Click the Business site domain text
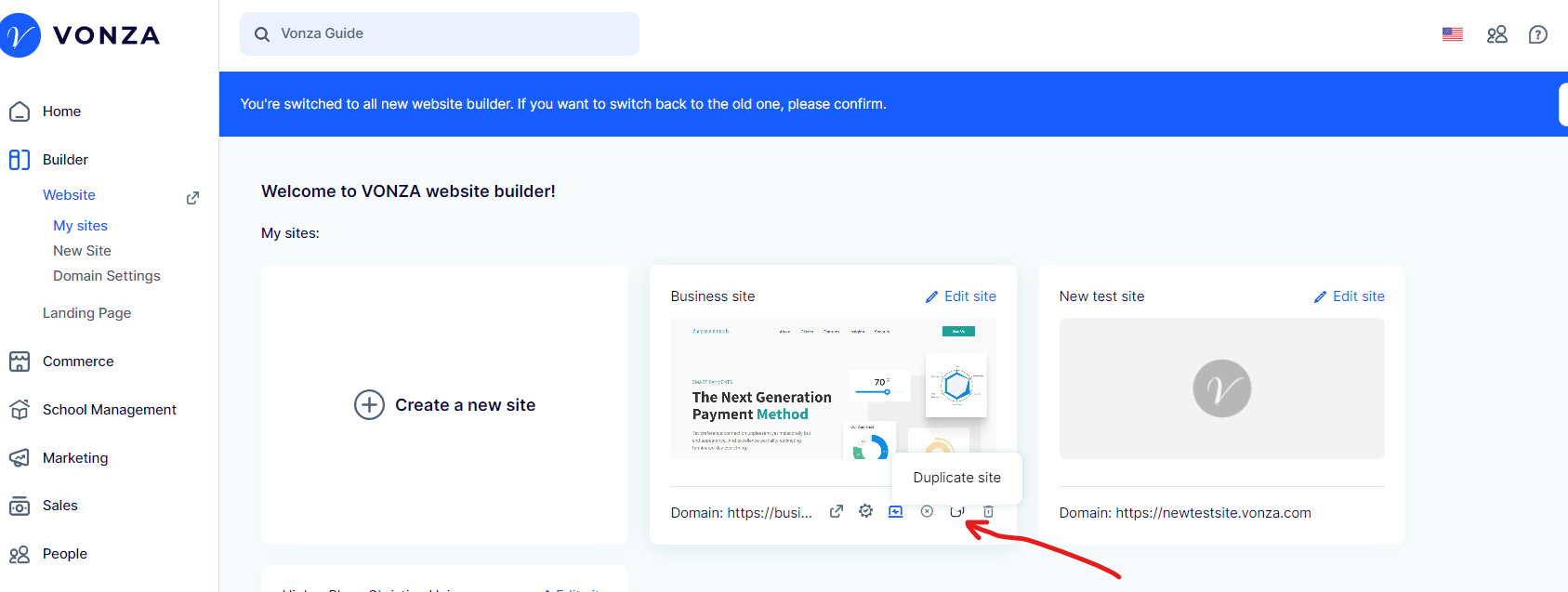 742,513
